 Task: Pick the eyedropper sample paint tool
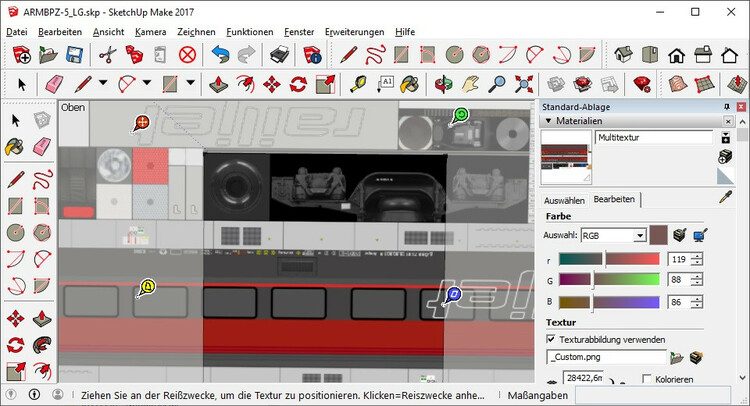tap(726, 197)
